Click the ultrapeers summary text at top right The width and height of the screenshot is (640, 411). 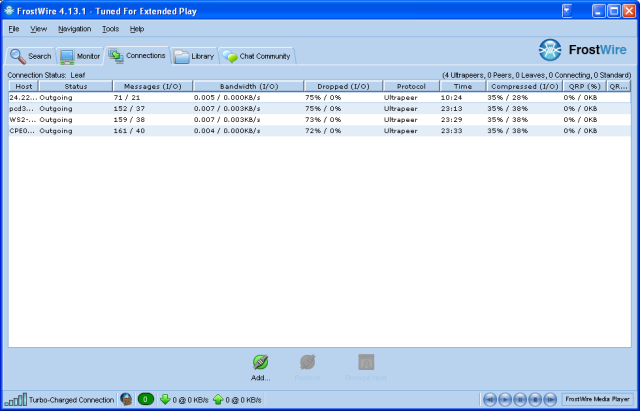[x=536, y=75]
